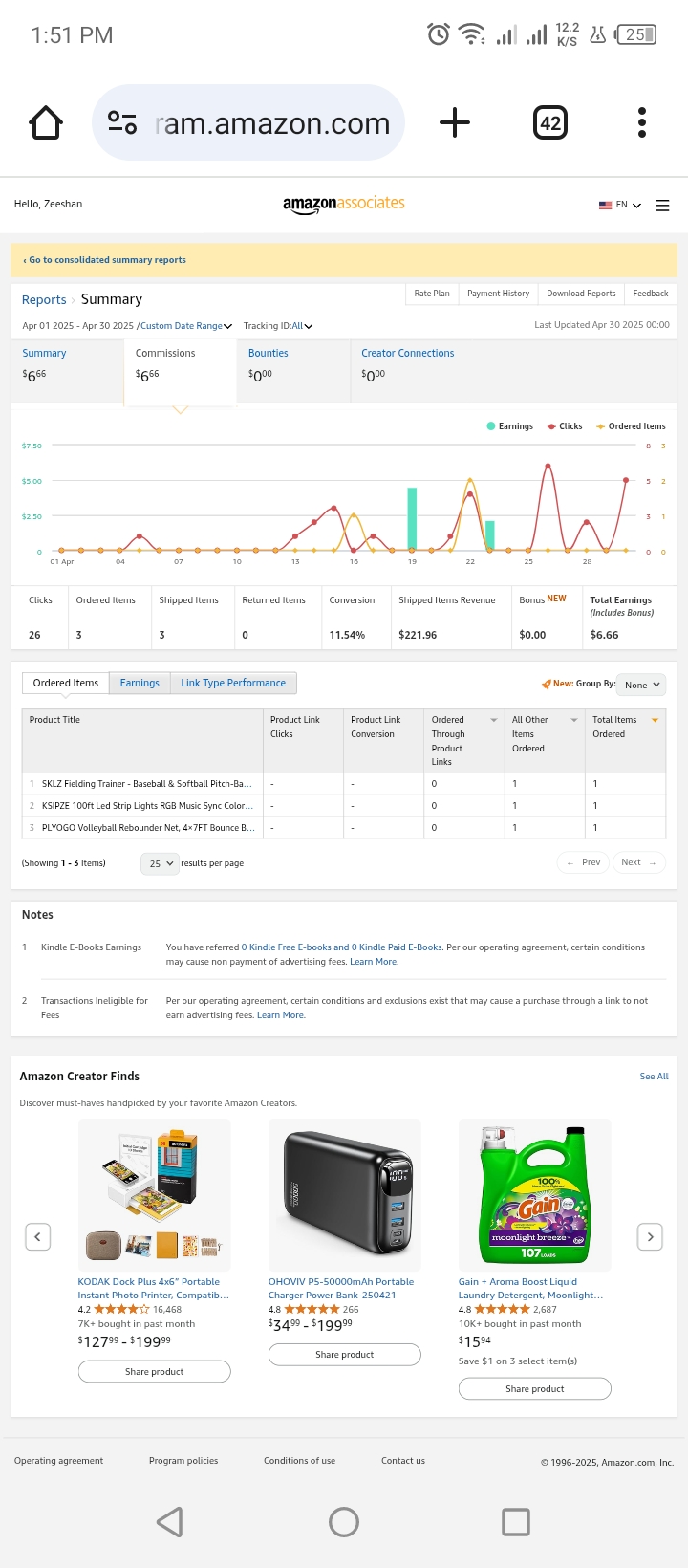This screenshot has width=688, height=1568.
Task: Share the OHOVIV power bank product
Action: [345, 1355]
